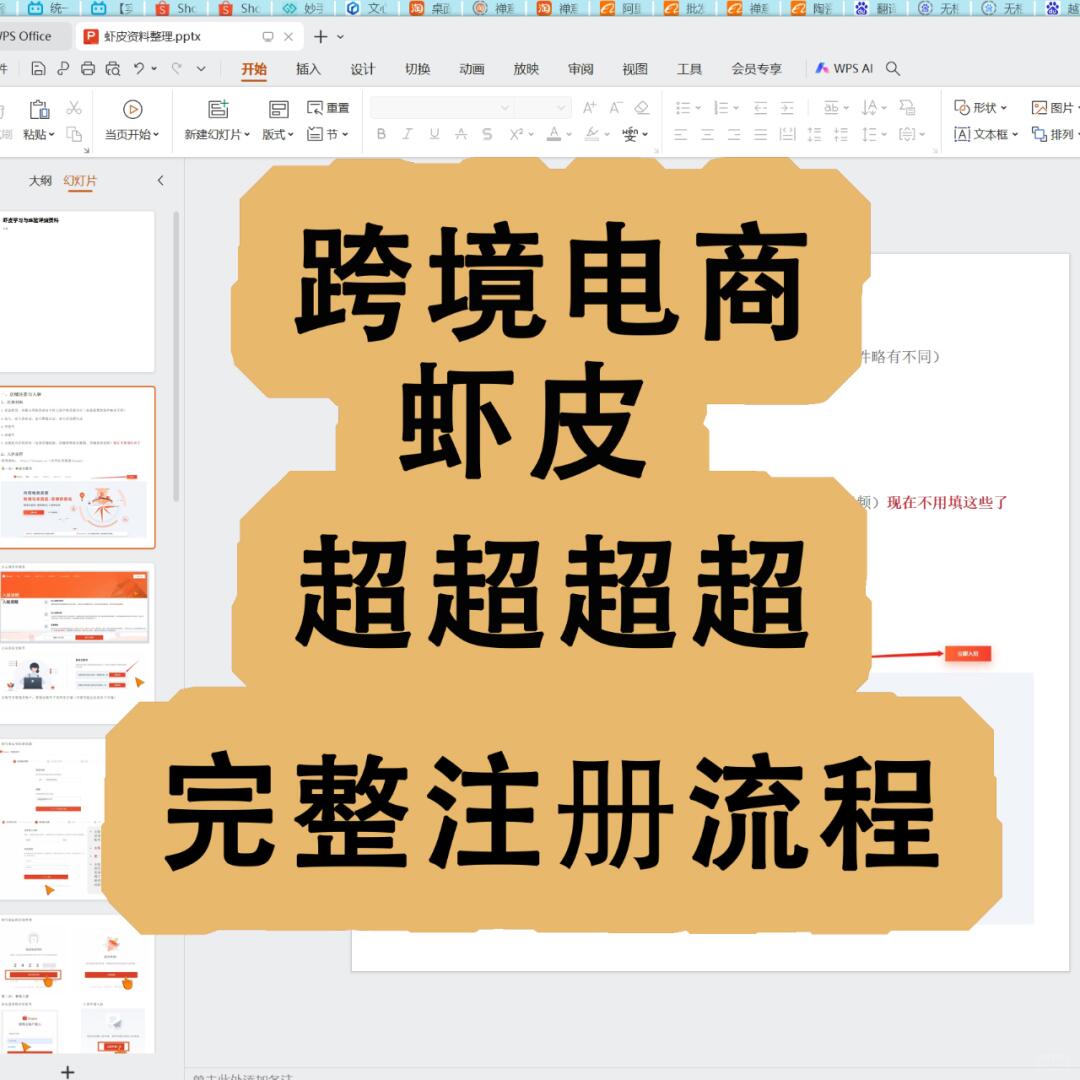Click the convert to SmartArt icon

[908, 107]
